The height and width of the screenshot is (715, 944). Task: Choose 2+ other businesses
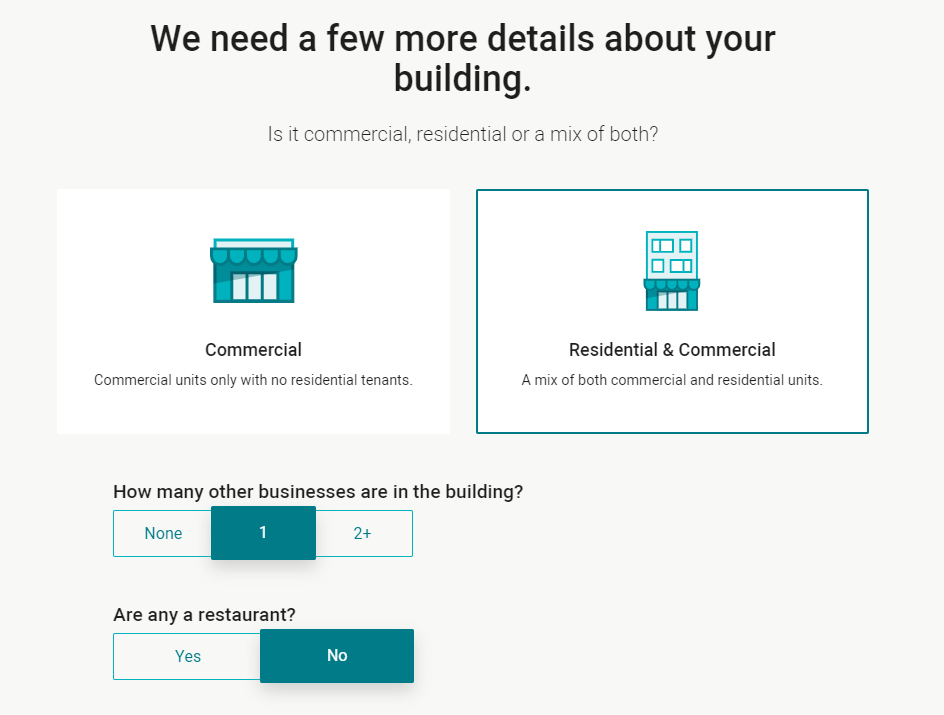[x=363, y=533]
